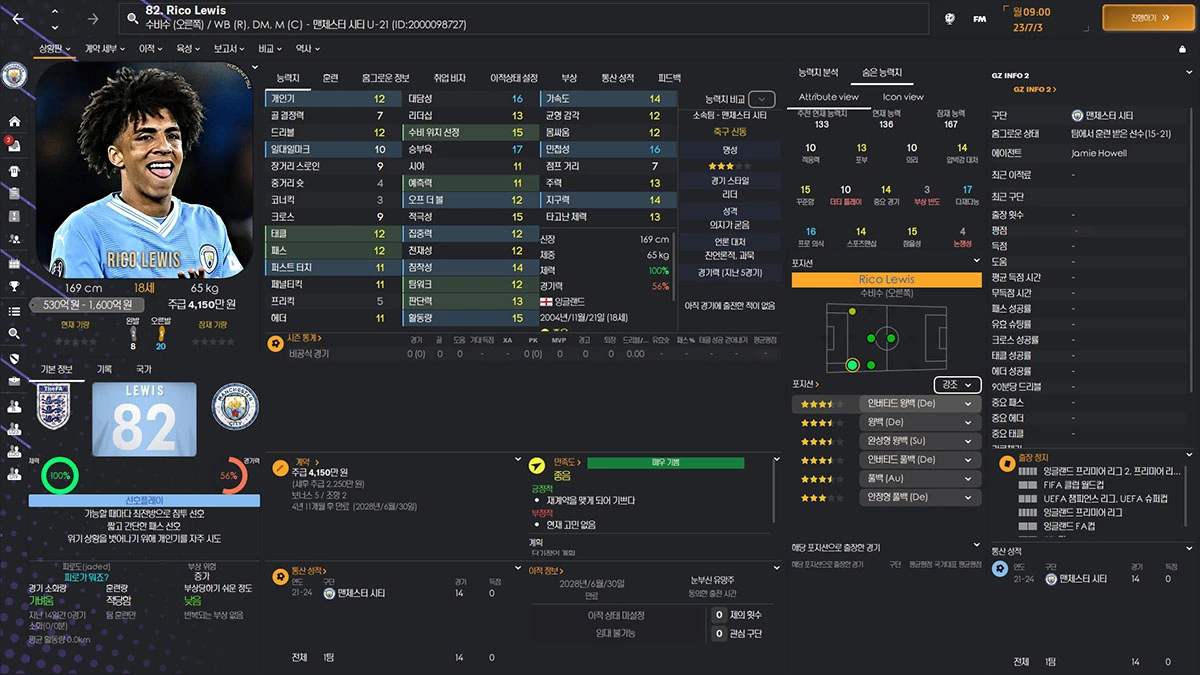Open the trophy competitions icon in the sidebar

pyautogui.click(x=14, y=287)
